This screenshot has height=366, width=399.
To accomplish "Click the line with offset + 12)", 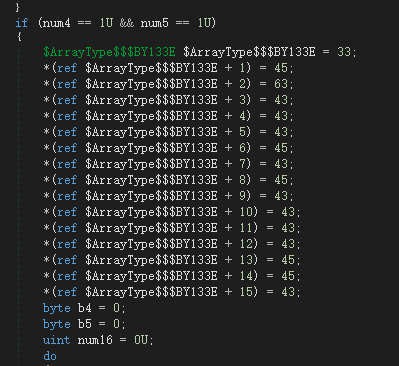I will click(172, 244).
